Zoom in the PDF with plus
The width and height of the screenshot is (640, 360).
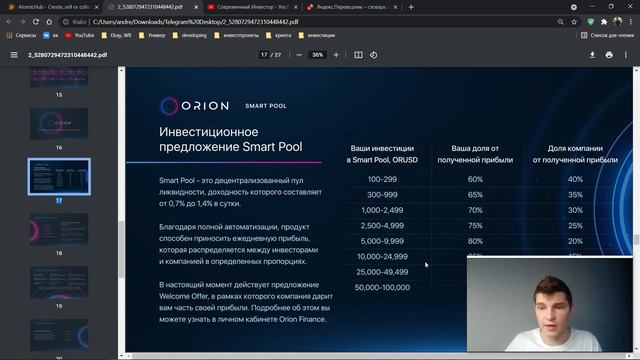tap(336, 55)
